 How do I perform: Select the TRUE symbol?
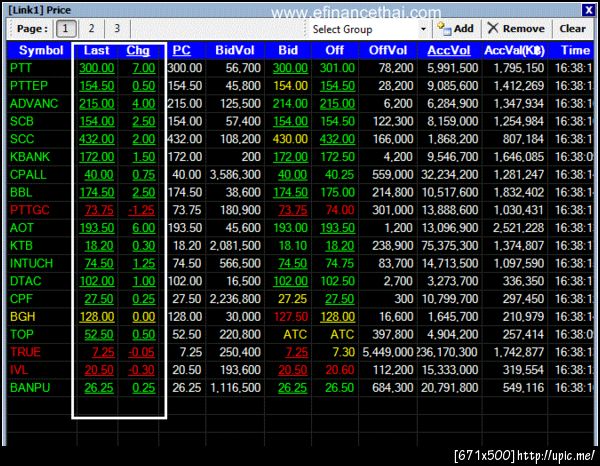(x=25, y=352)
